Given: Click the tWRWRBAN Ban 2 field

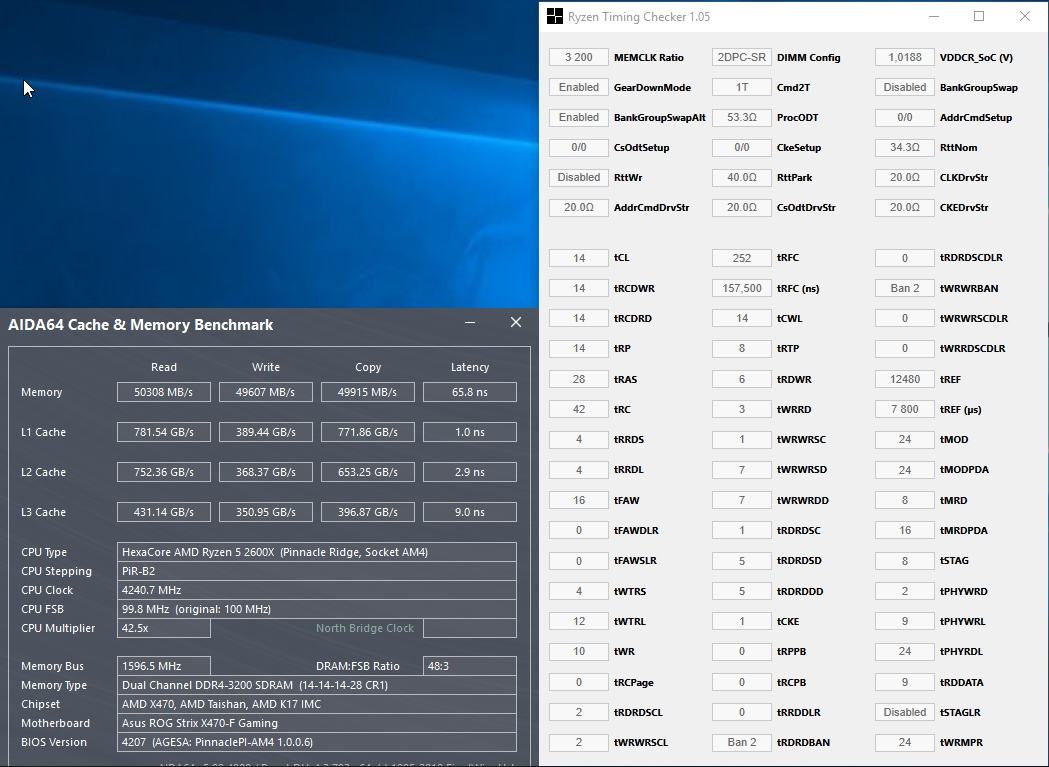Looking at the screenshot, I should coord(904,288).
